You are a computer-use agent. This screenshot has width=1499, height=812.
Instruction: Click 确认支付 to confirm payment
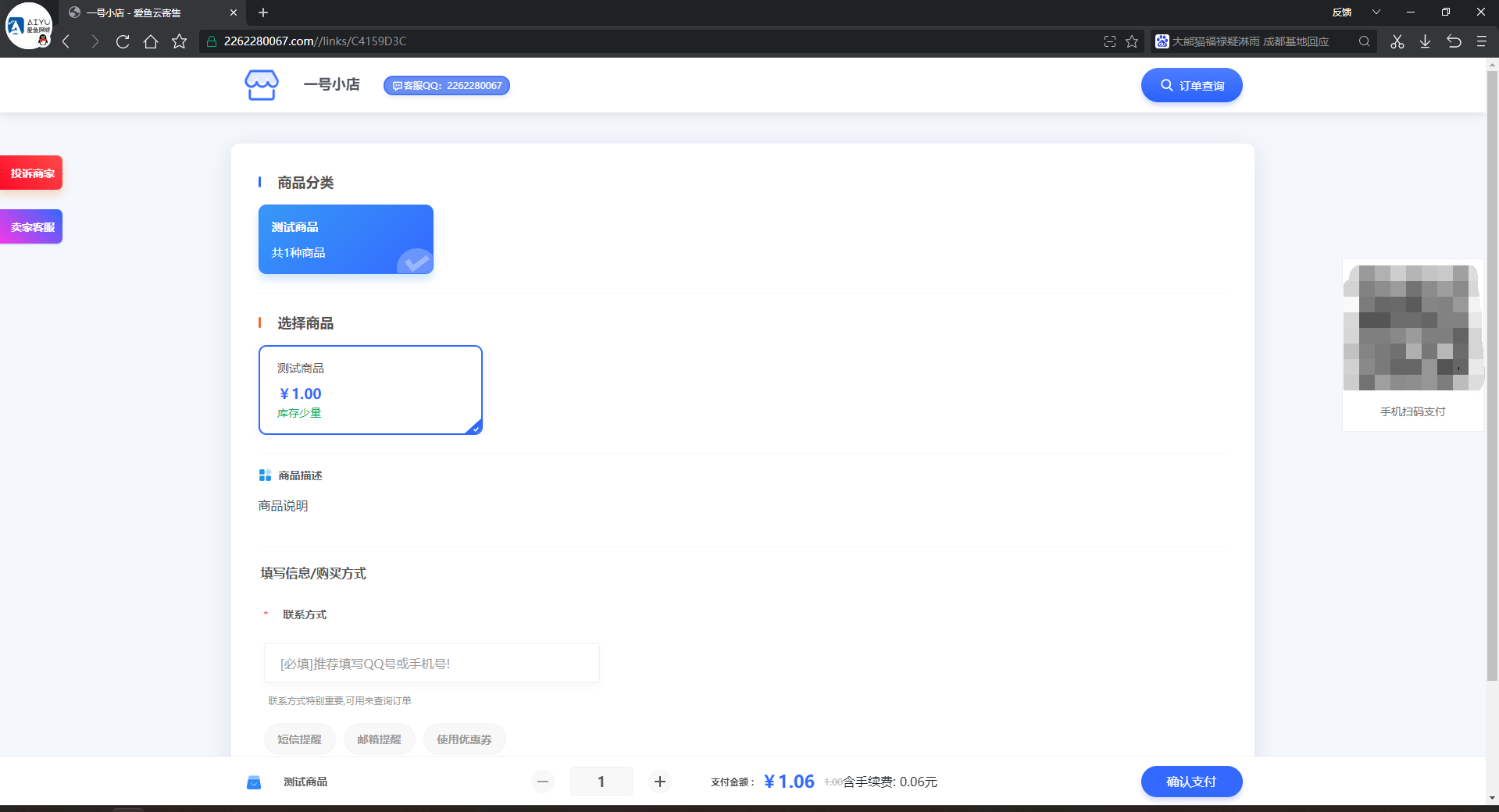tap(1191, 782)
